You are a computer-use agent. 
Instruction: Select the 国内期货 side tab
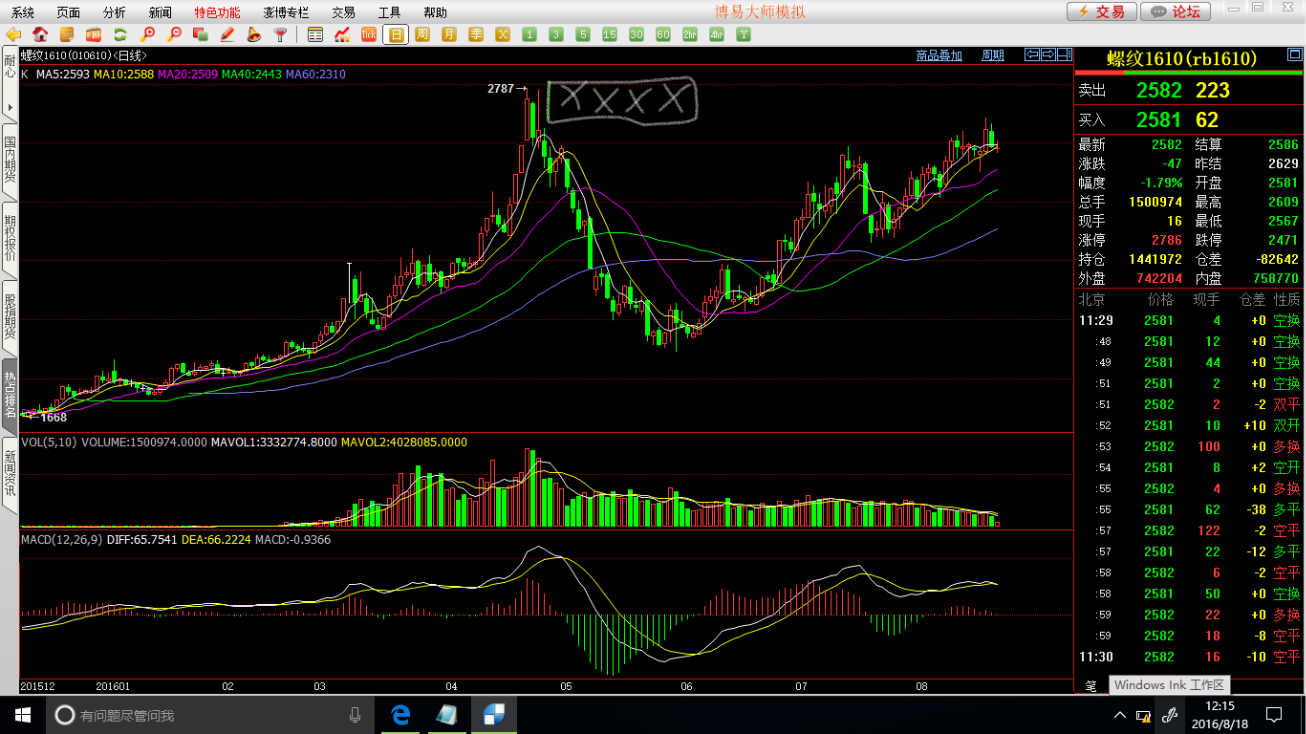coord(10,160)
